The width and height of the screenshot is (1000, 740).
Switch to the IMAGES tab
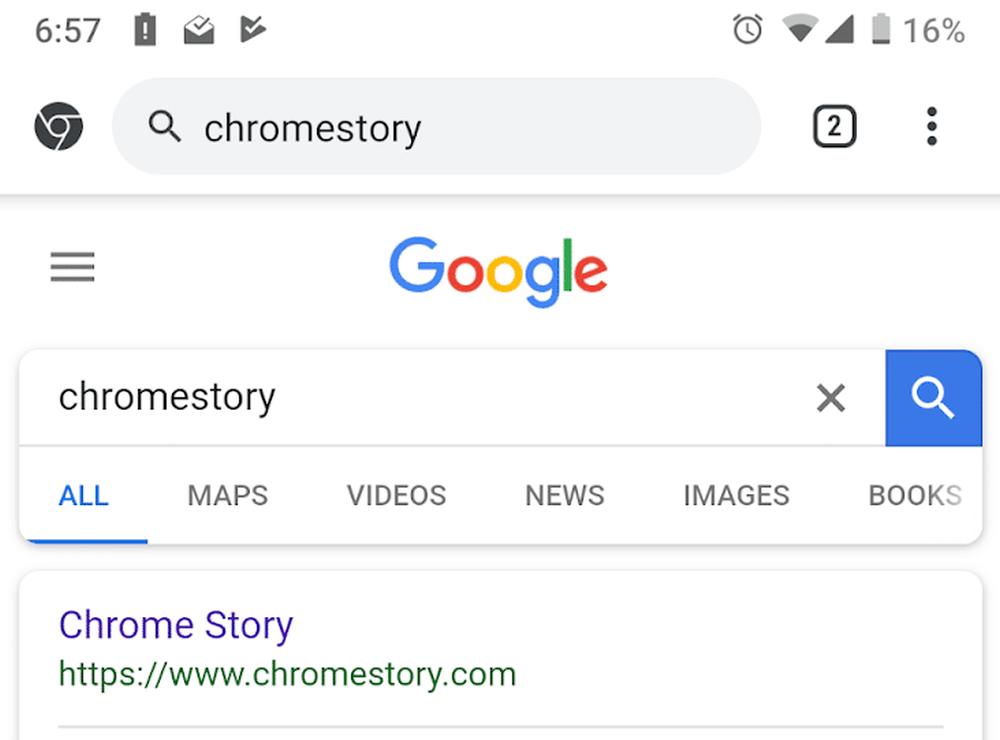pyautogui.click(x=736, y=496)
